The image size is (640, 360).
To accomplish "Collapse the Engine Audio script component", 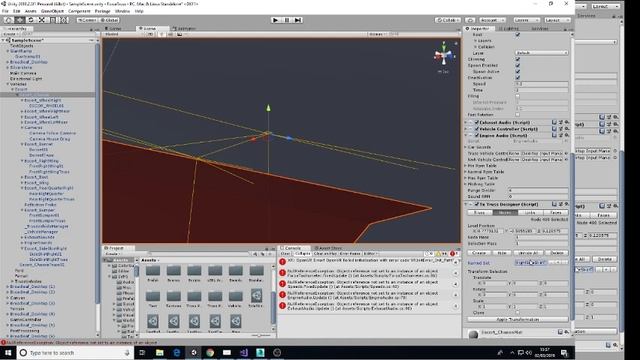I will coord(466,136).
